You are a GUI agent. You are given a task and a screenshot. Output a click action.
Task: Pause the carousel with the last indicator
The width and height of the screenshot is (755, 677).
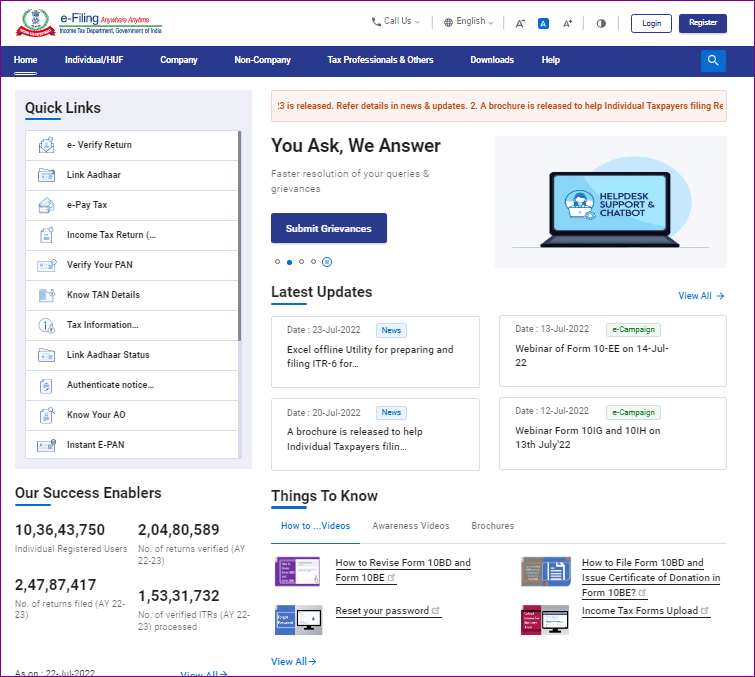(x=327, y=262)
